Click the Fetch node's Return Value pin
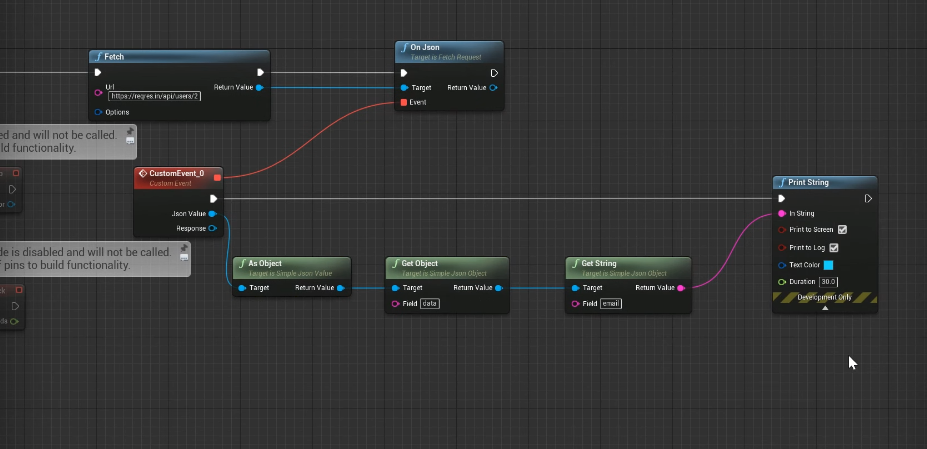Screen dimensions: 927x449 [260, 88]
